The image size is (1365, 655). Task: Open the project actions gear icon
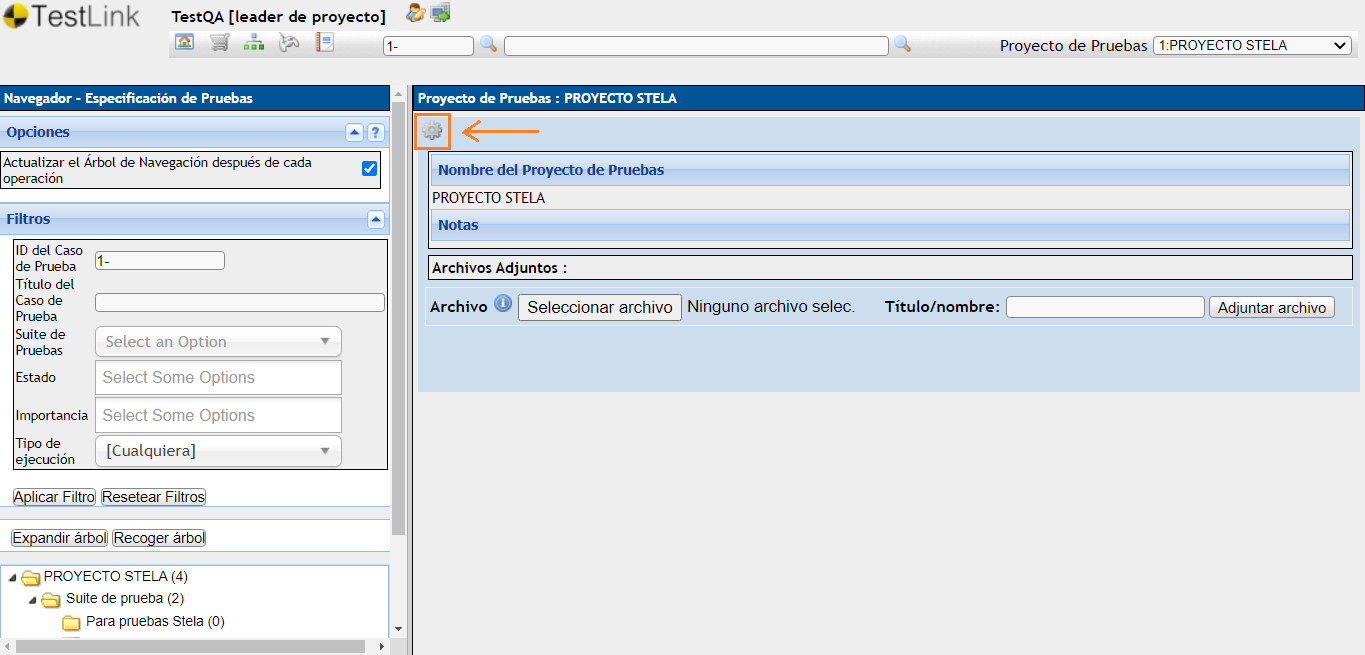(x=432, y=131)
